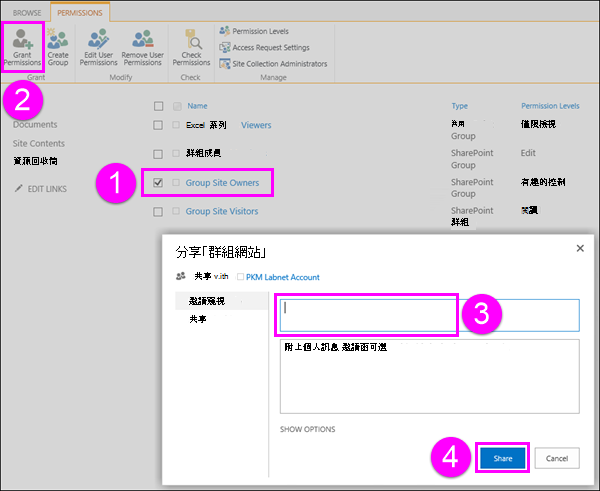Viewport: 600px width, 491px height.
Task: Open Access Request Settings
Action: [x=264, y=47]
